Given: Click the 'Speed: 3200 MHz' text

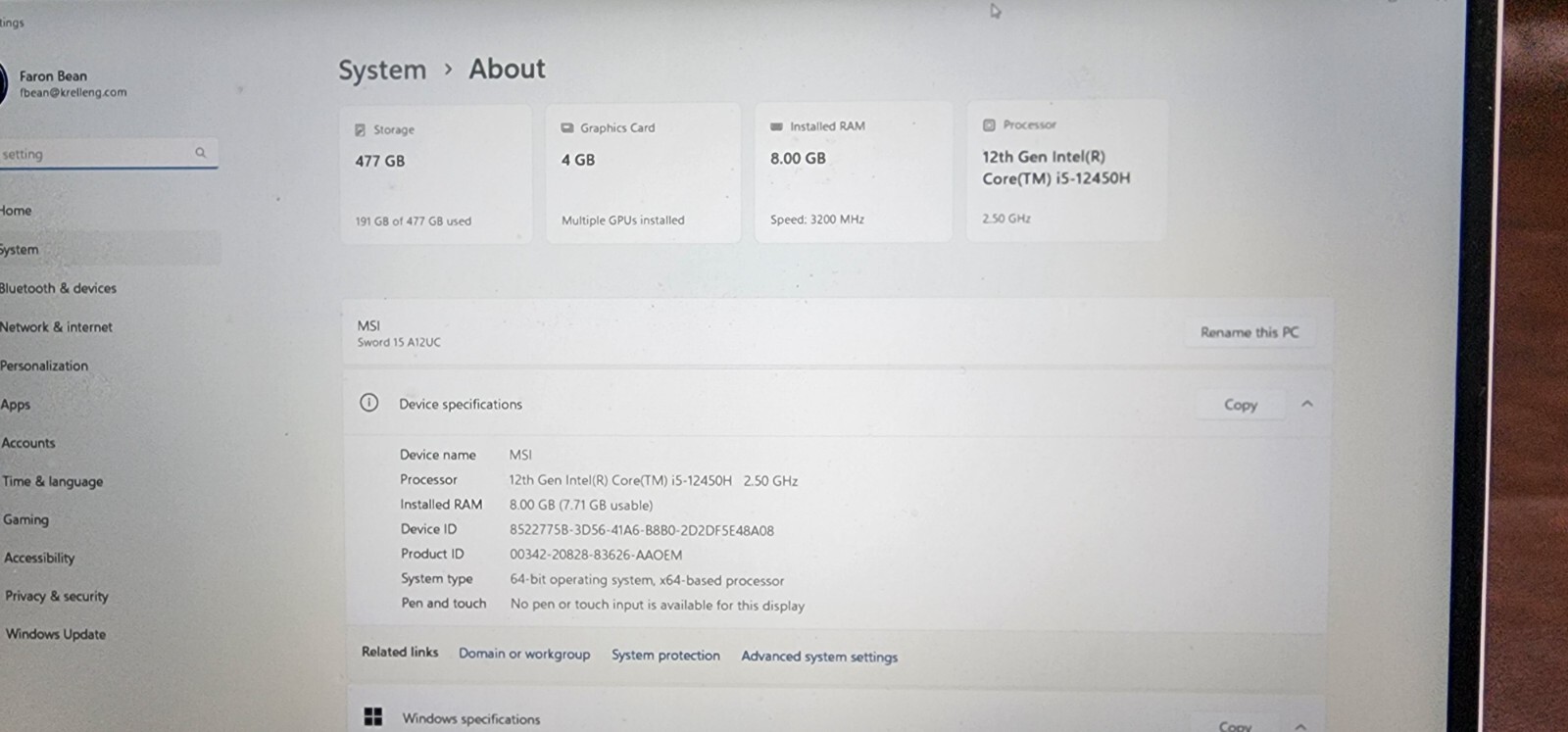Looking at the screenshot, I should pyautogui.click(x=817, y=220).
